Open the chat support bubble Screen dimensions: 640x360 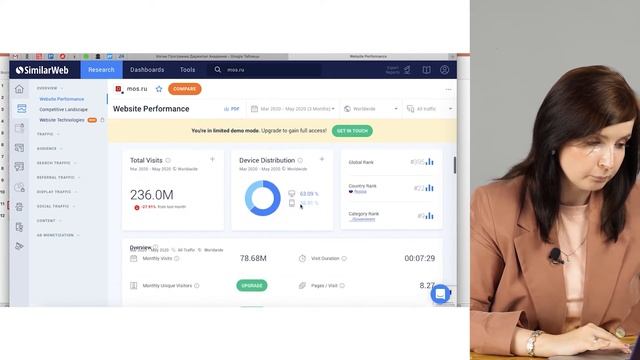(x=440, y=294)
